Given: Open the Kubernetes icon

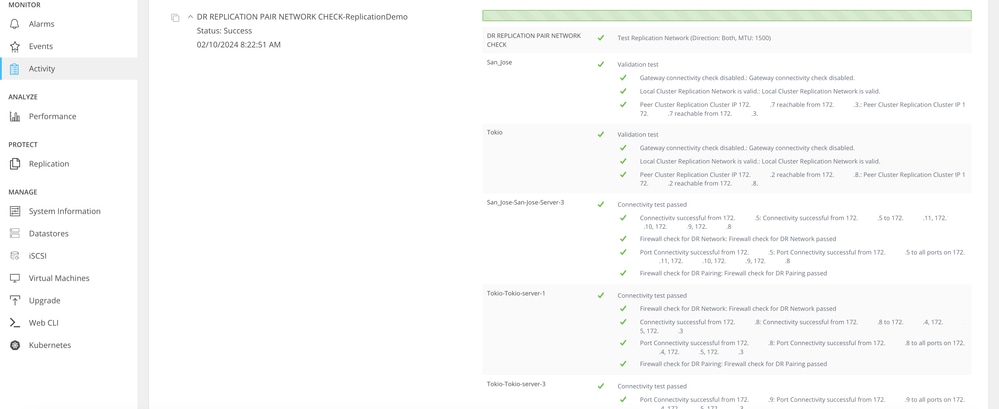Looking at the screenshot, I should click(15, 345).
